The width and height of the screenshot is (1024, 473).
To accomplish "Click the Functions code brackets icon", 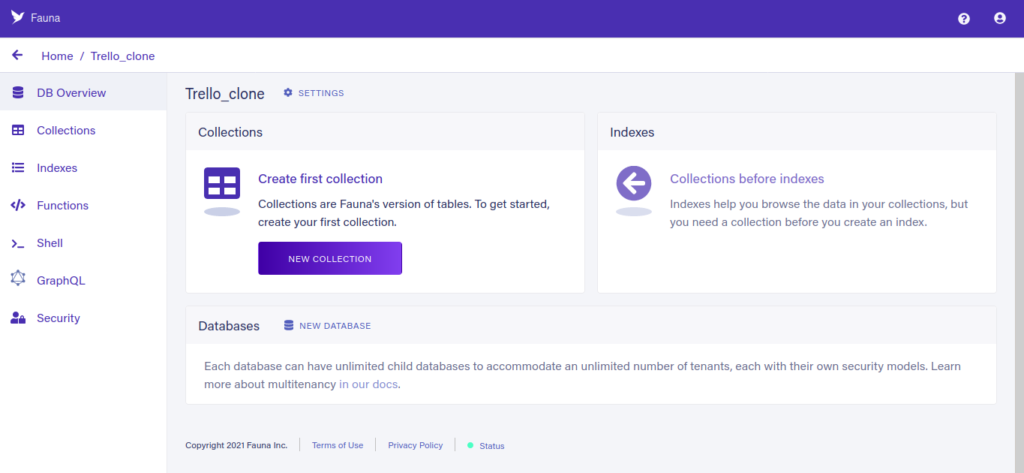I will 18,205.
